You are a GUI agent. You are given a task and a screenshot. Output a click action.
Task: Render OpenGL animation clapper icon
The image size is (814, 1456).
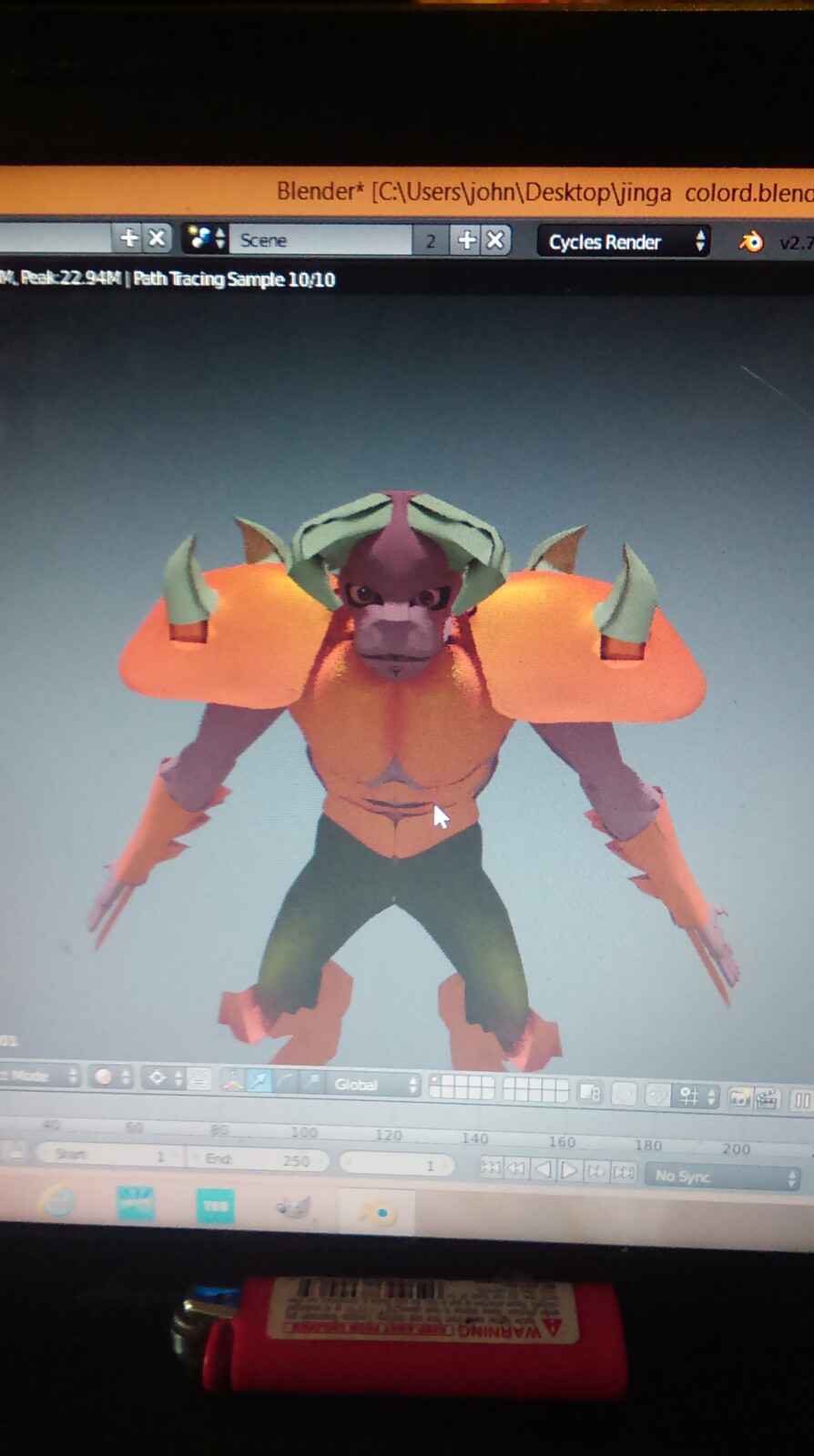click(x=767, y=1099)
